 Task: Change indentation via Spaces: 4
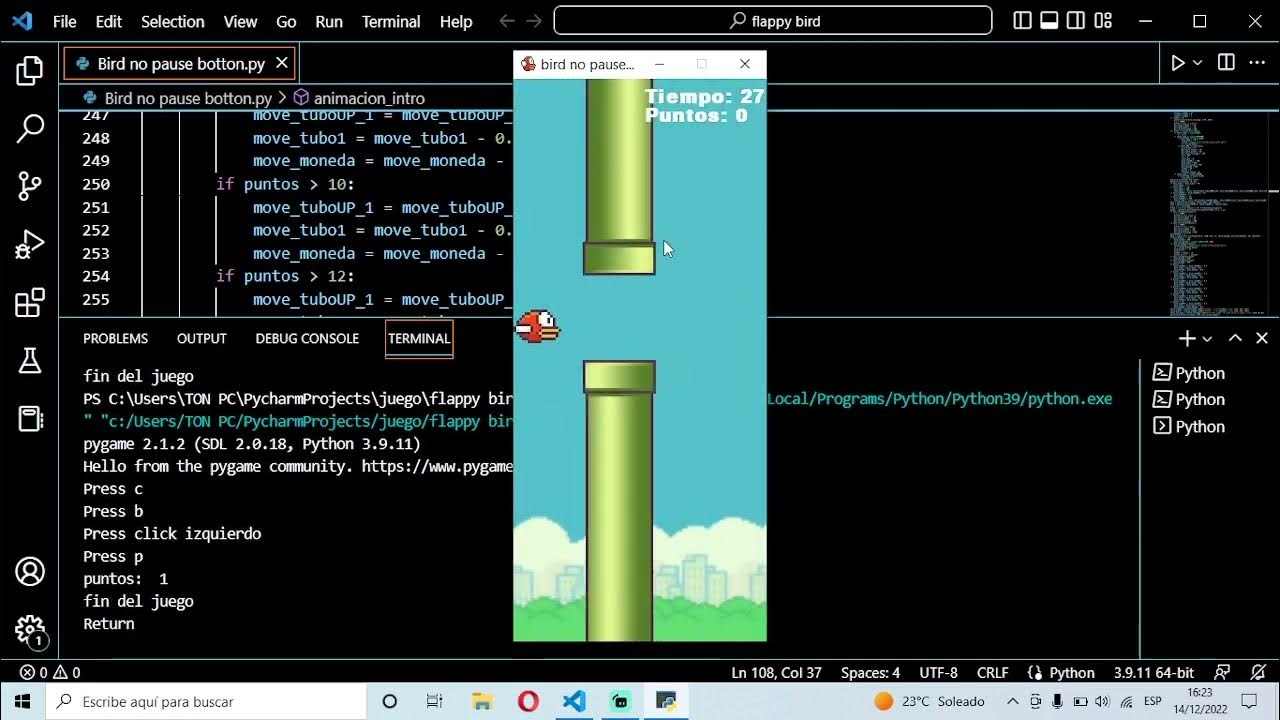(x=870, y=673)
